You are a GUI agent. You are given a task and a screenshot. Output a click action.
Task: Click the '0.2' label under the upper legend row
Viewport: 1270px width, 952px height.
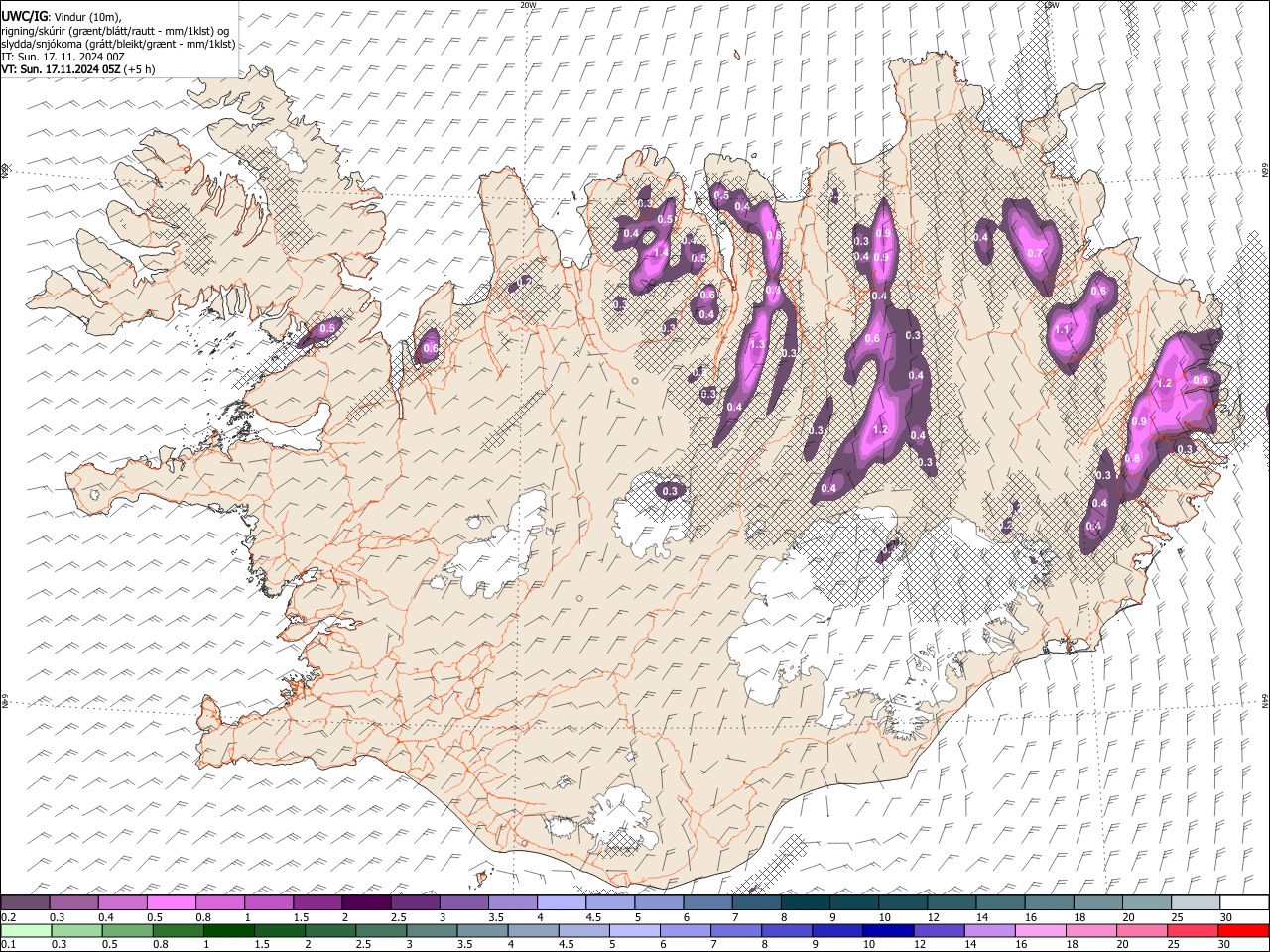click(7, 916)
